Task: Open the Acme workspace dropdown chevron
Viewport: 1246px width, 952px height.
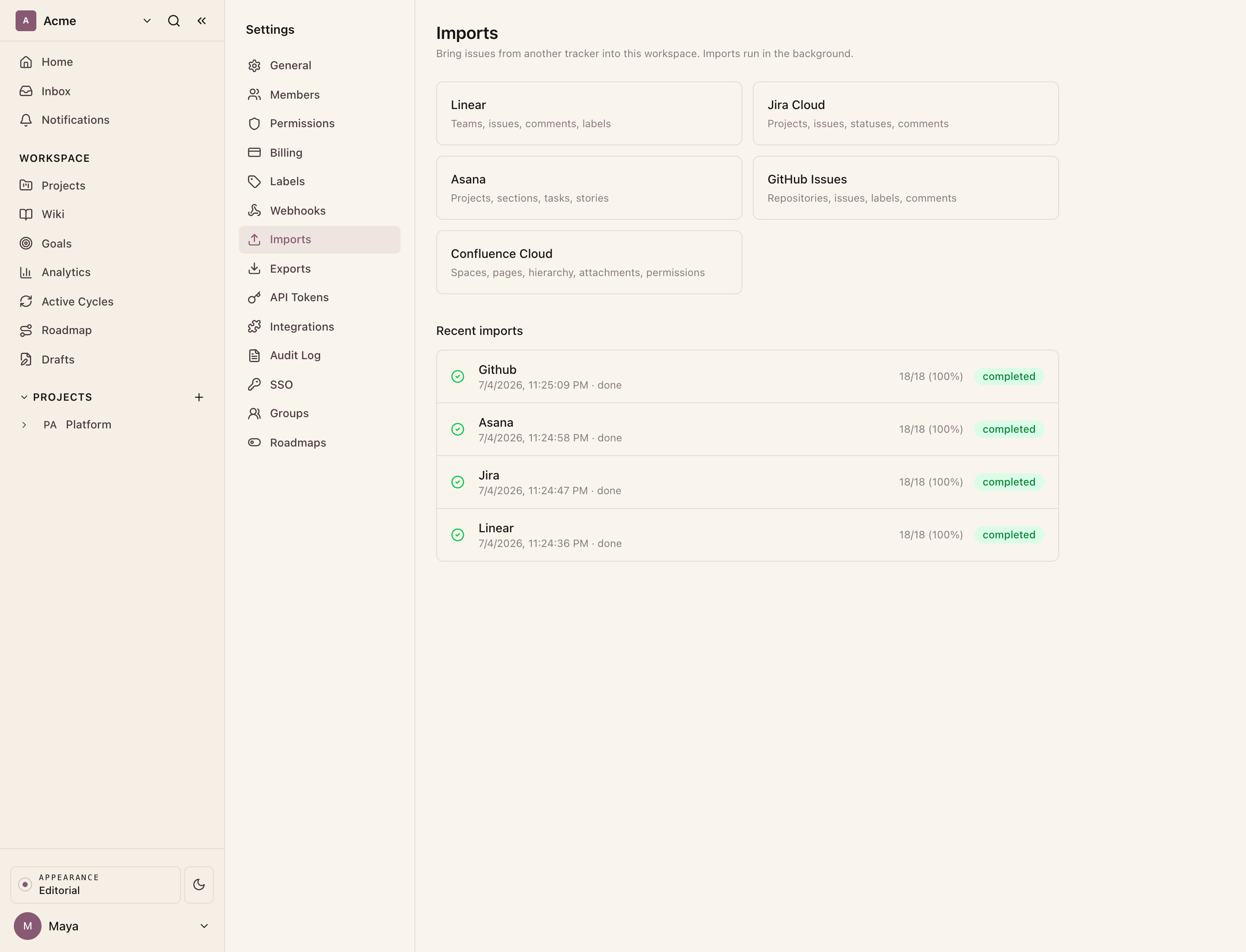Action: pos(147,21)
